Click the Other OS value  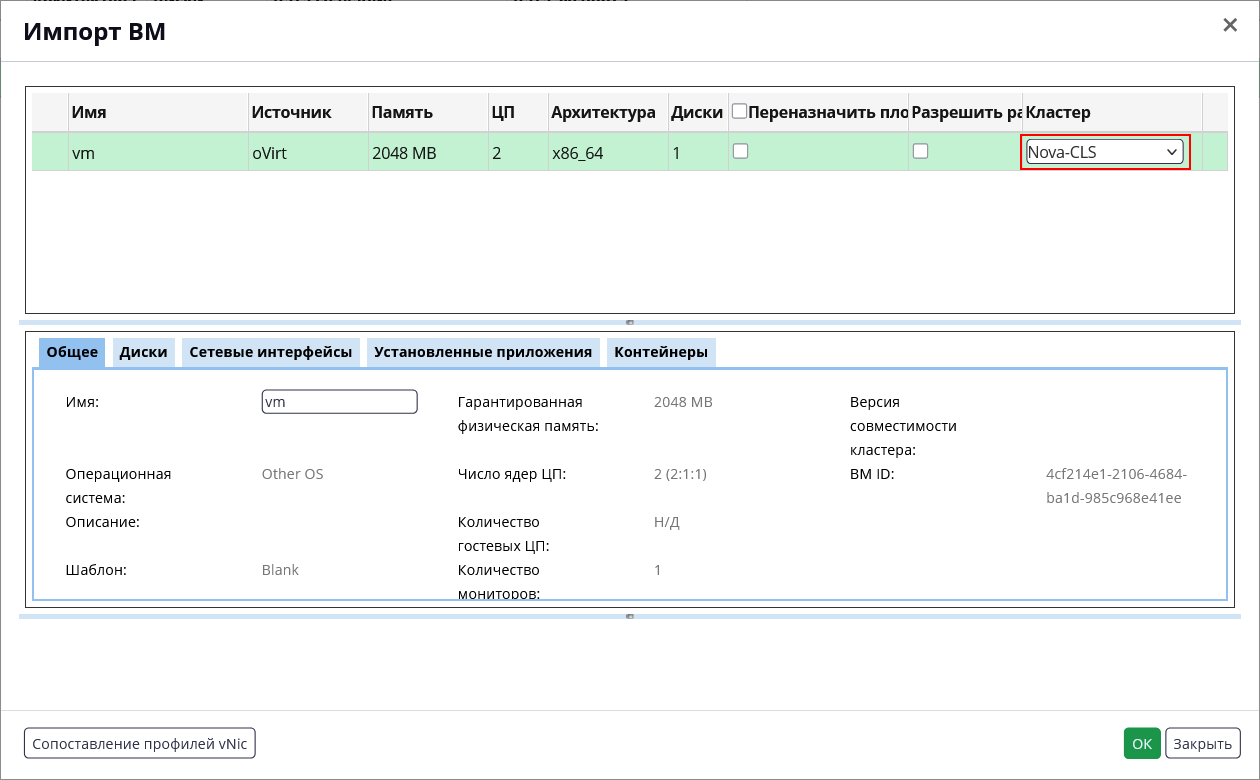point(292,474)
